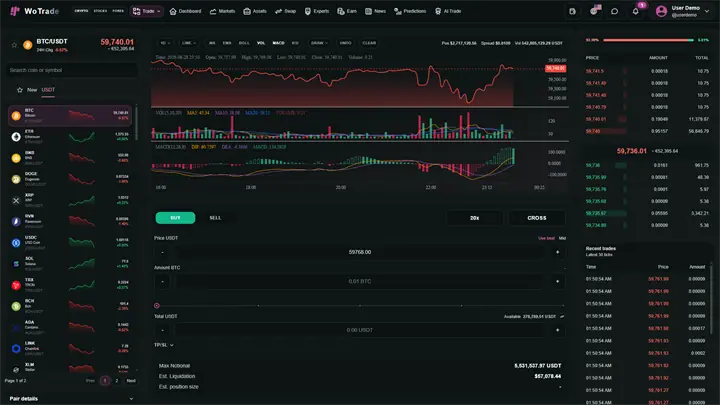Click Use best price link
This screenshot has width=720, height=405.
[546, 238]
